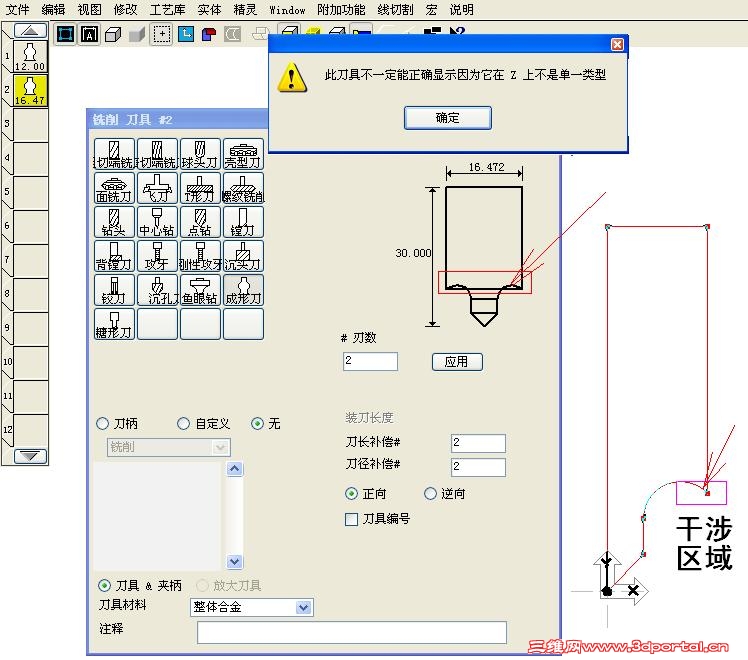The width and height of the screenshot is (748, 660).
Task: Select the 沉头刀 countersink tool type
Action: pyautogui.click(x=243, y=256)
